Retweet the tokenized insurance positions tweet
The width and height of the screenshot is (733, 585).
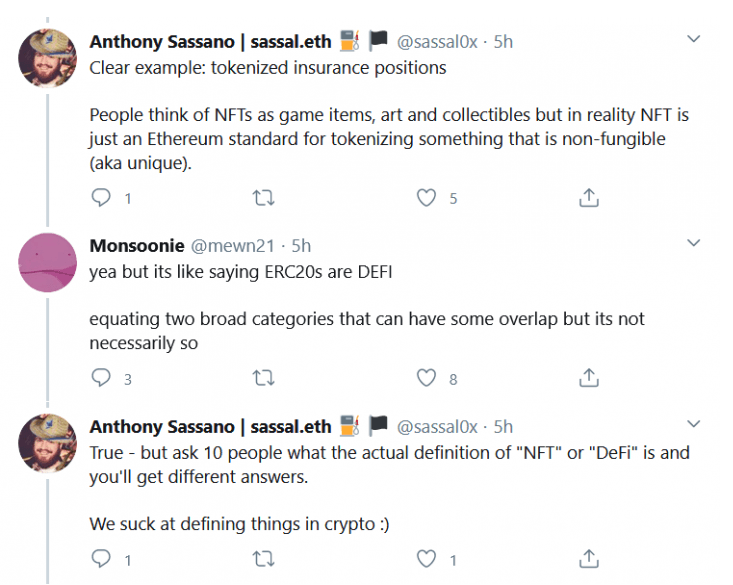click(x=263, y=198)
